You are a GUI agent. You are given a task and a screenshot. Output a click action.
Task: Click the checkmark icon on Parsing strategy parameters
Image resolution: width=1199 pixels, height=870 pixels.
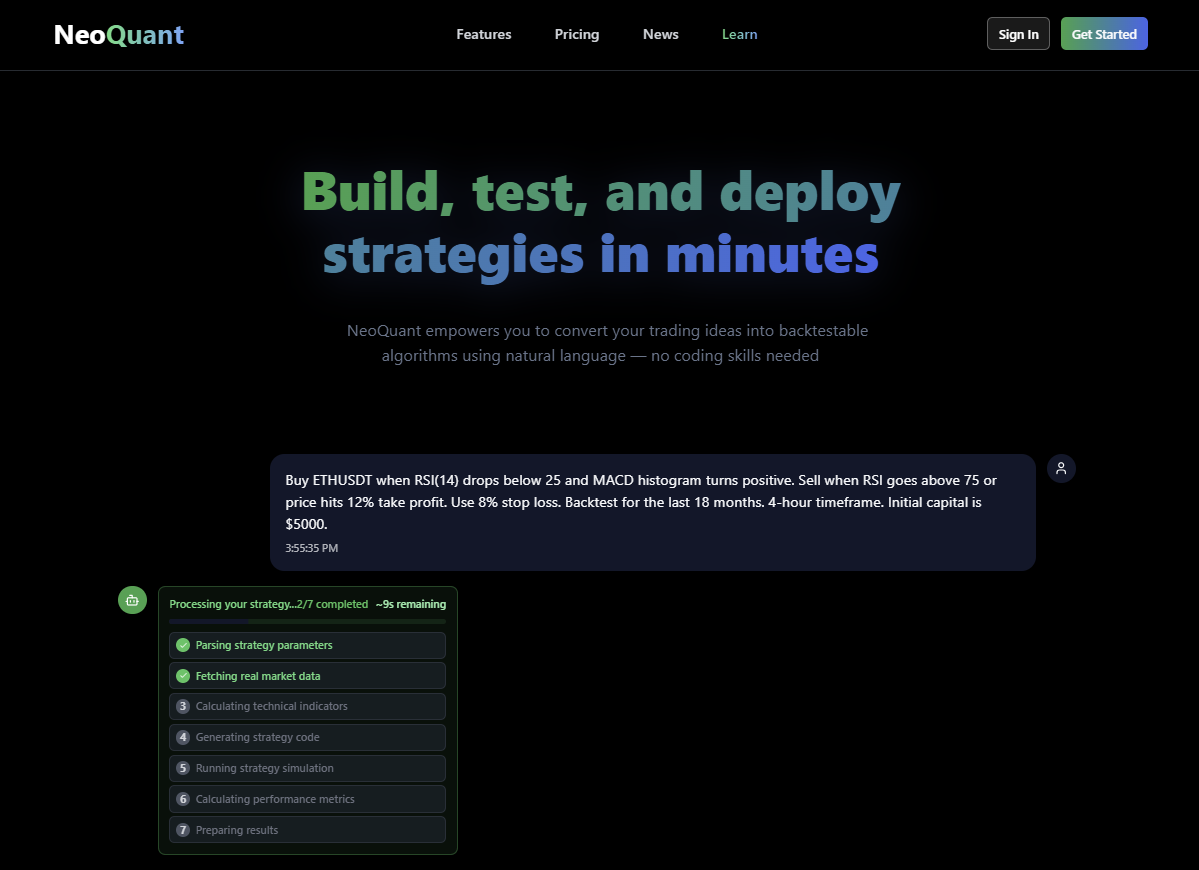(182, 645)
